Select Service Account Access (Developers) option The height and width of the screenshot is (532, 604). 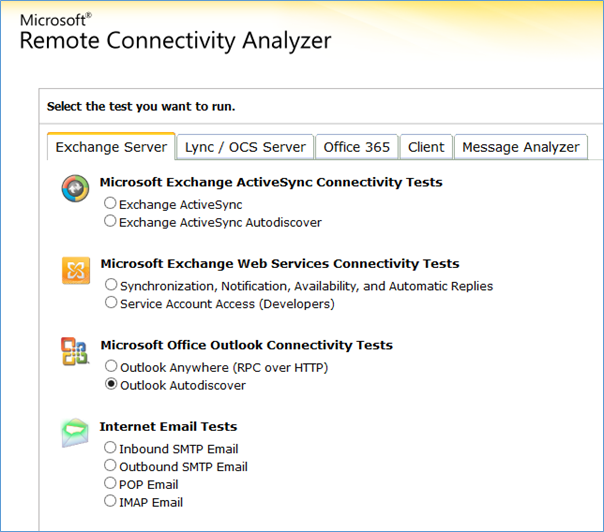[x=111, y=302]
